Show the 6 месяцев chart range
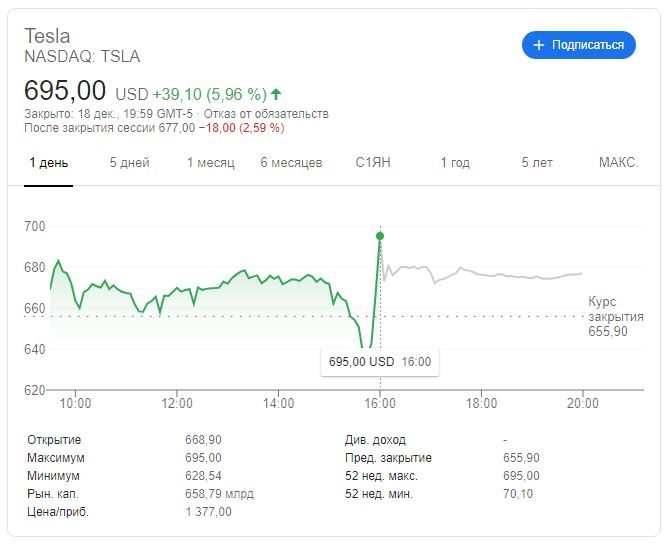This screenshot has height=546, width=669. pyautogui.click(x=291, y=163)
